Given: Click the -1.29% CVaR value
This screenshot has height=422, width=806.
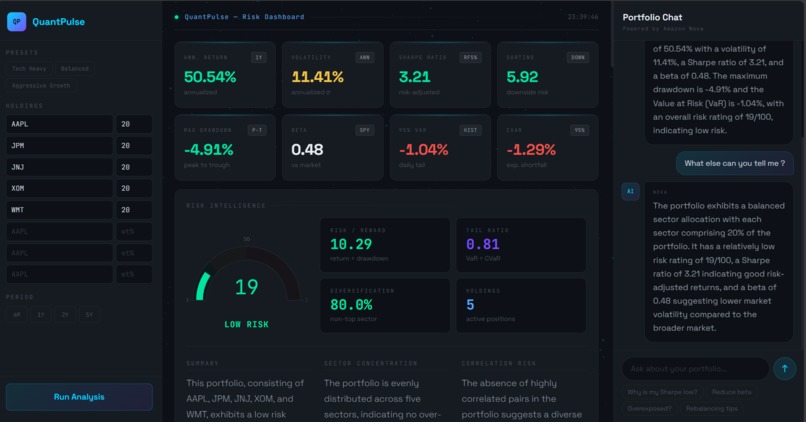Looking at the screenshot, I should point(530,150).
